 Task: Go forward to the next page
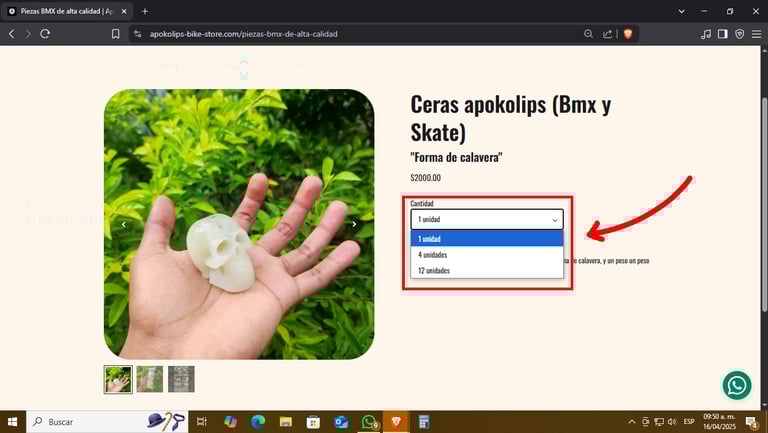click(28, 34)
